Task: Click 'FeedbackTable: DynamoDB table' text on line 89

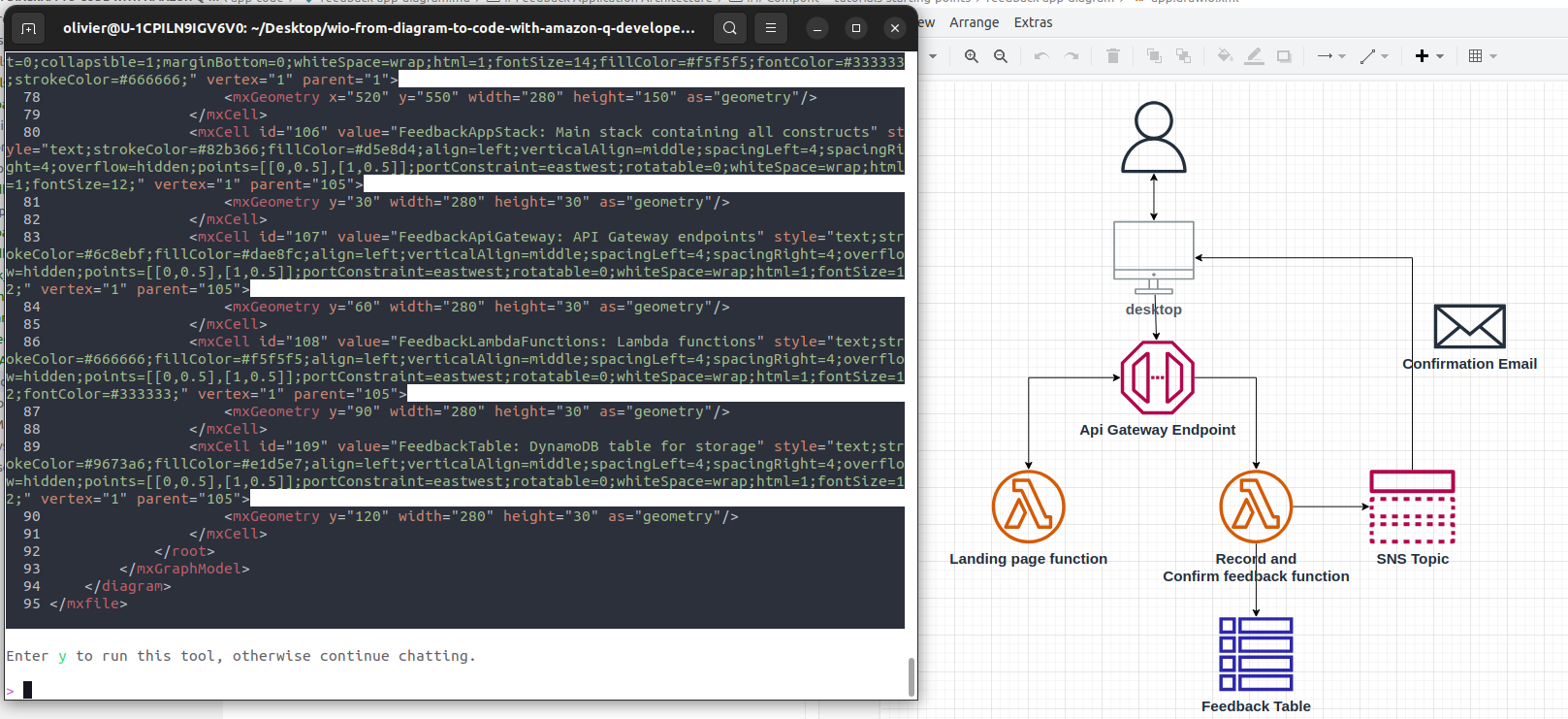Action: point(525,446)
